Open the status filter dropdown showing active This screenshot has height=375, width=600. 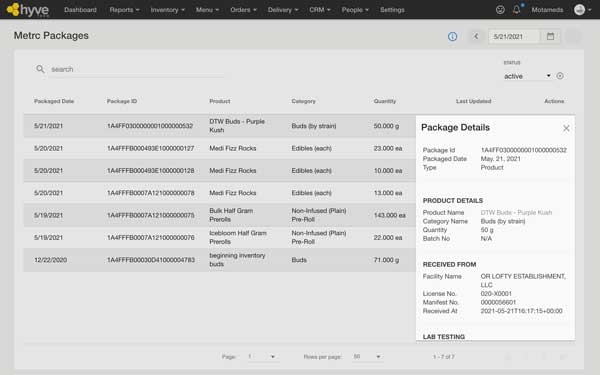click(x=527, y=76)
